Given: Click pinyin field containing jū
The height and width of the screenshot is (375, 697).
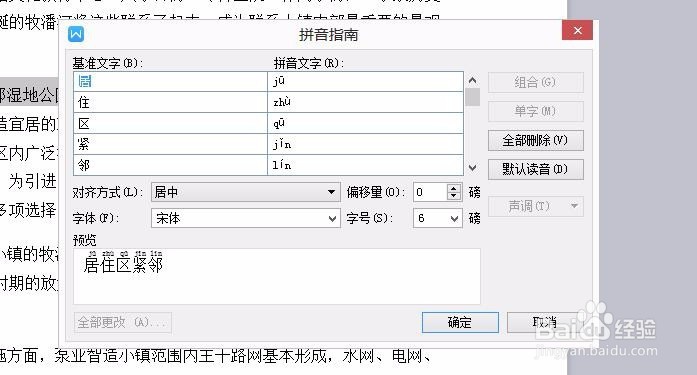Looking at the screenshot, I should [x=365, y=82].
